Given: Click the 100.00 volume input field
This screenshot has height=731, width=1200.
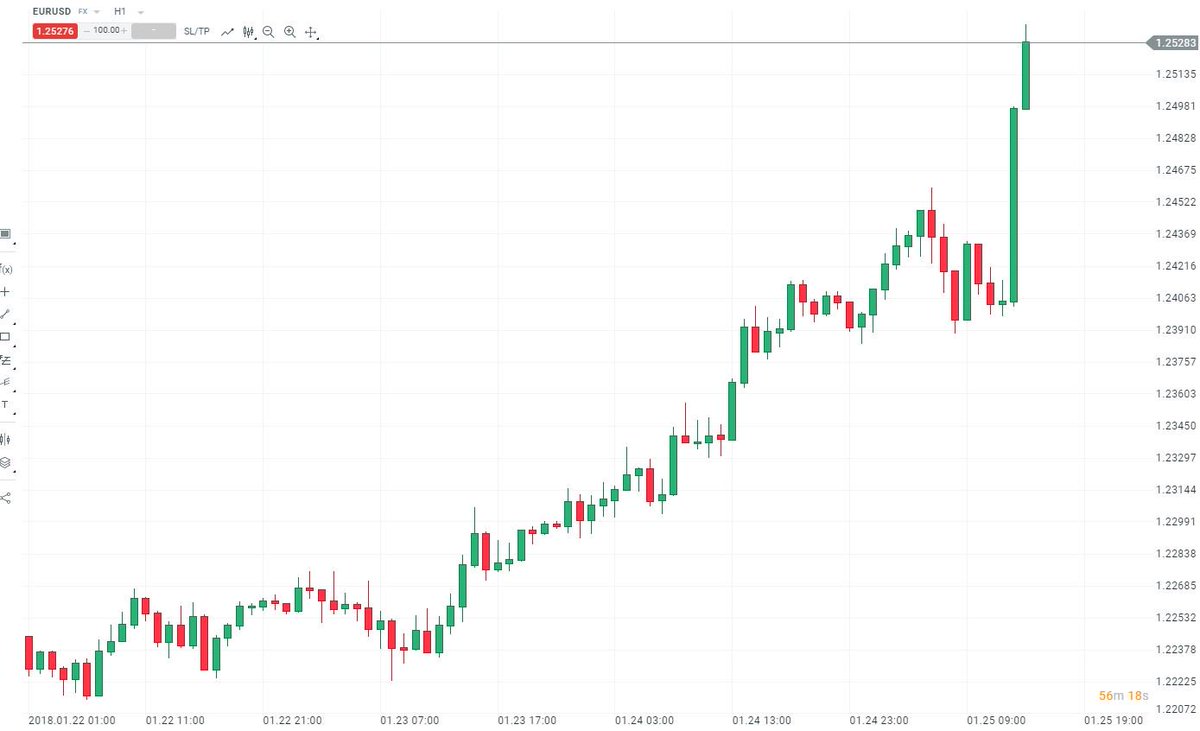Looking at the screenshot, I should point(106,31).
